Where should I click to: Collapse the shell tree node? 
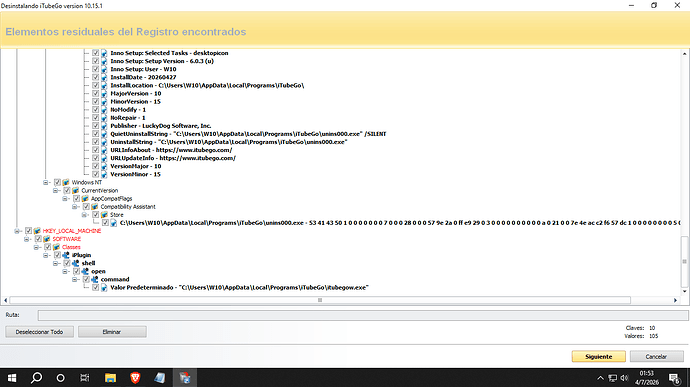(55, 263)
